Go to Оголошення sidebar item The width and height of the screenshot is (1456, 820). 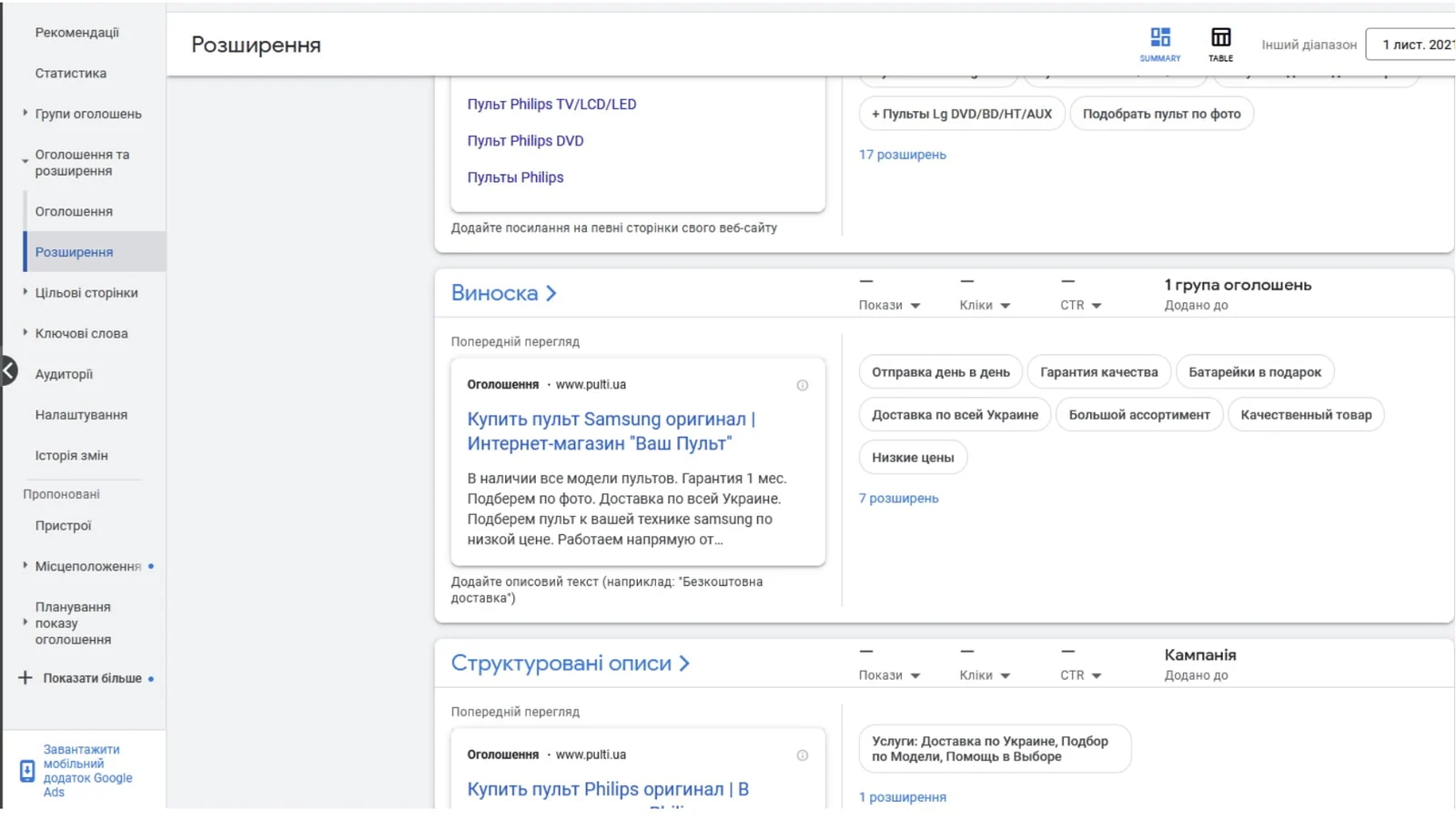74,211
